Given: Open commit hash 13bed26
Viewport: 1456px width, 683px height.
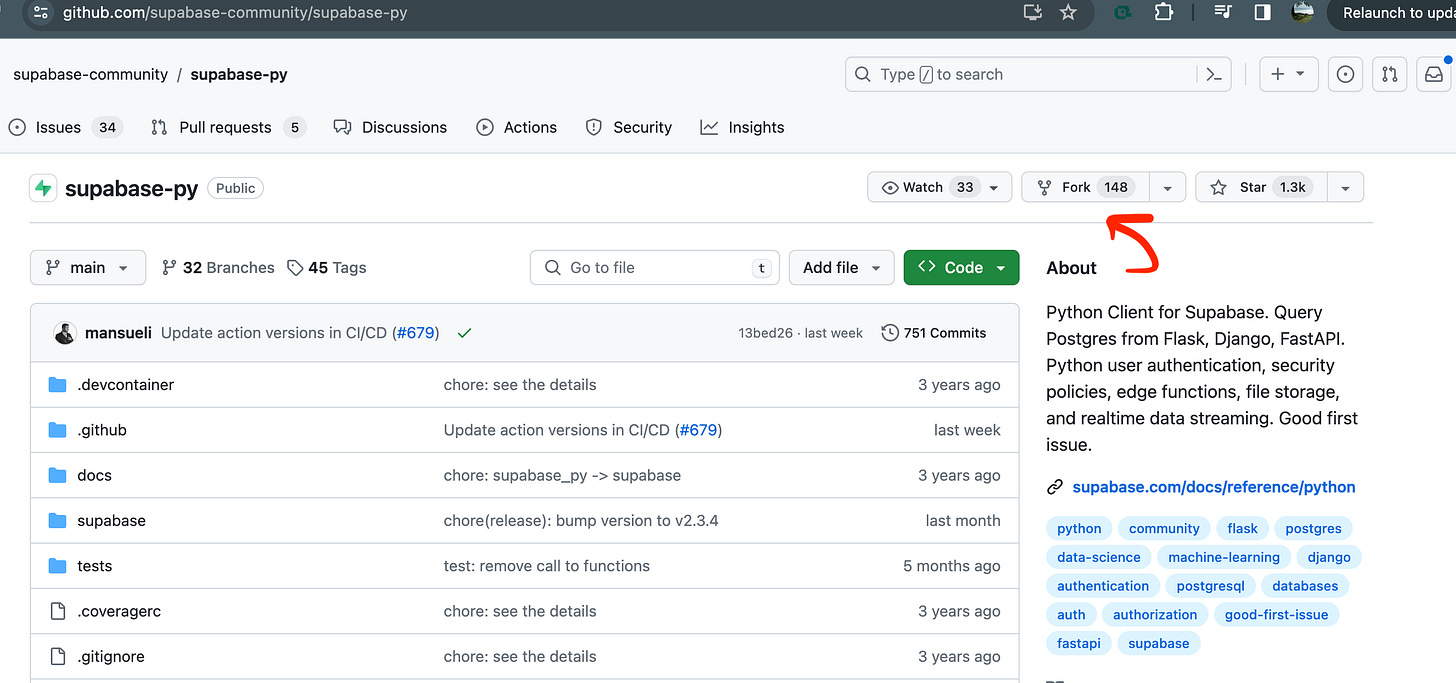Looking at the screenshot, I should (767, 333).
